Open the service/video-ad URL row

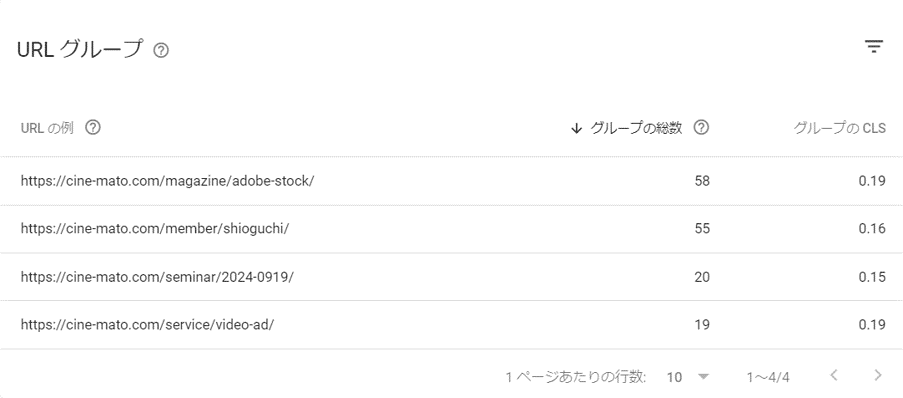[452, 325]
